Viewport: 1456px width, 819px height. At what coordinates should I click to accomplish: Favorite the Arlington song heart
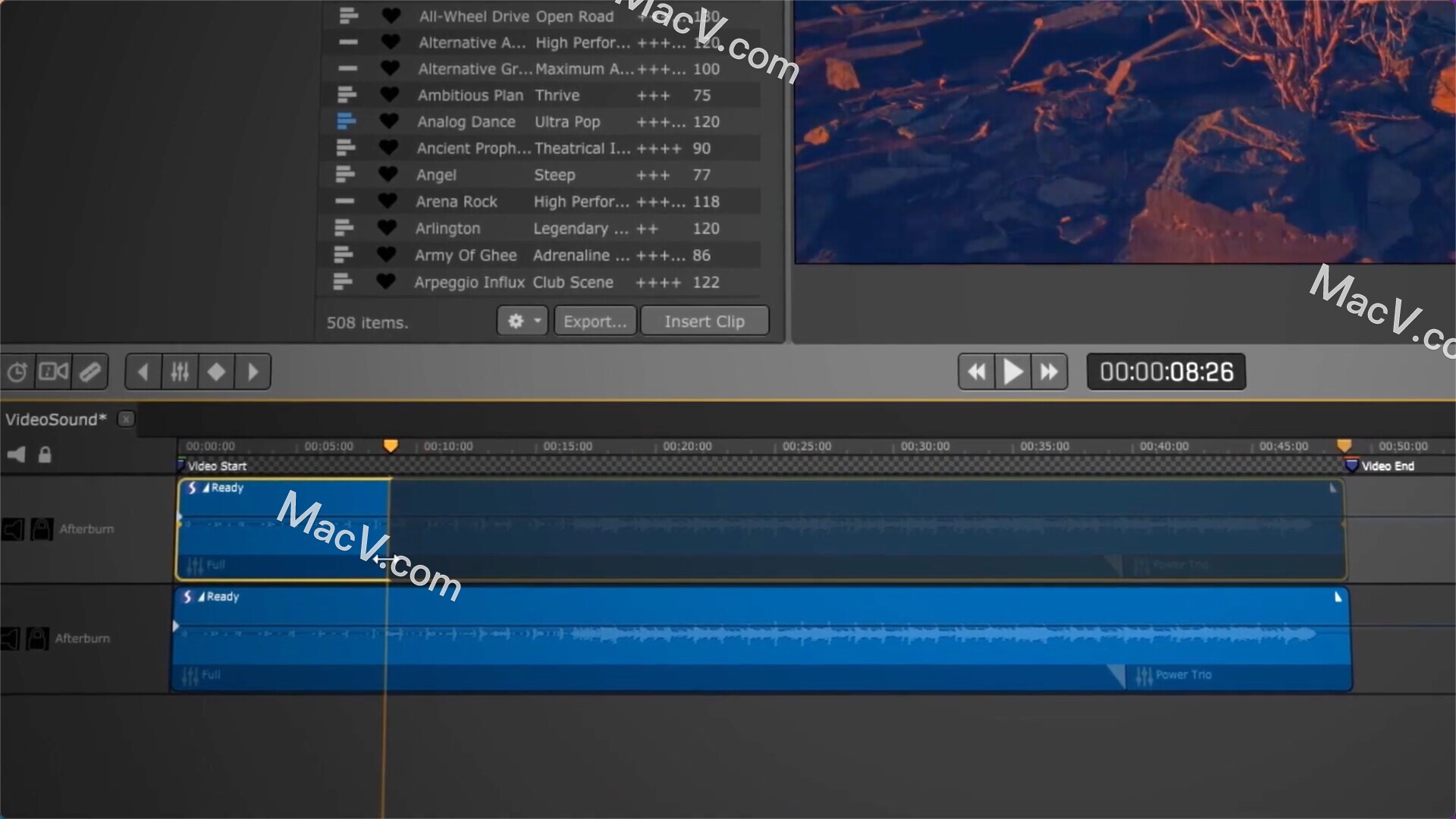coord(387,227)
